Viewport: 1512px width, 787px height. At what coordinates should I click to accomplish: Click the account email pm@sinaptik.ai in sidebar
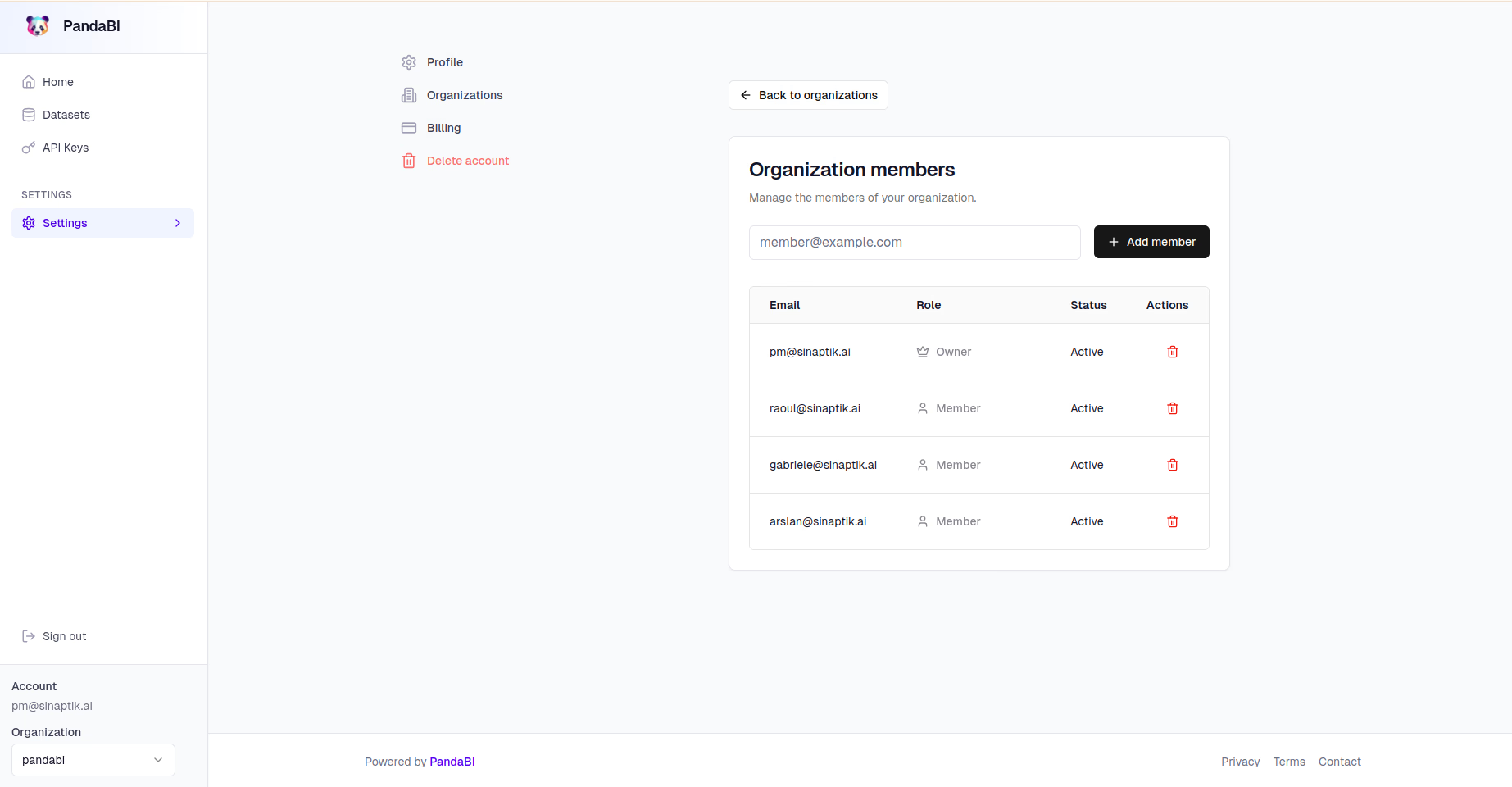point(52,706)
